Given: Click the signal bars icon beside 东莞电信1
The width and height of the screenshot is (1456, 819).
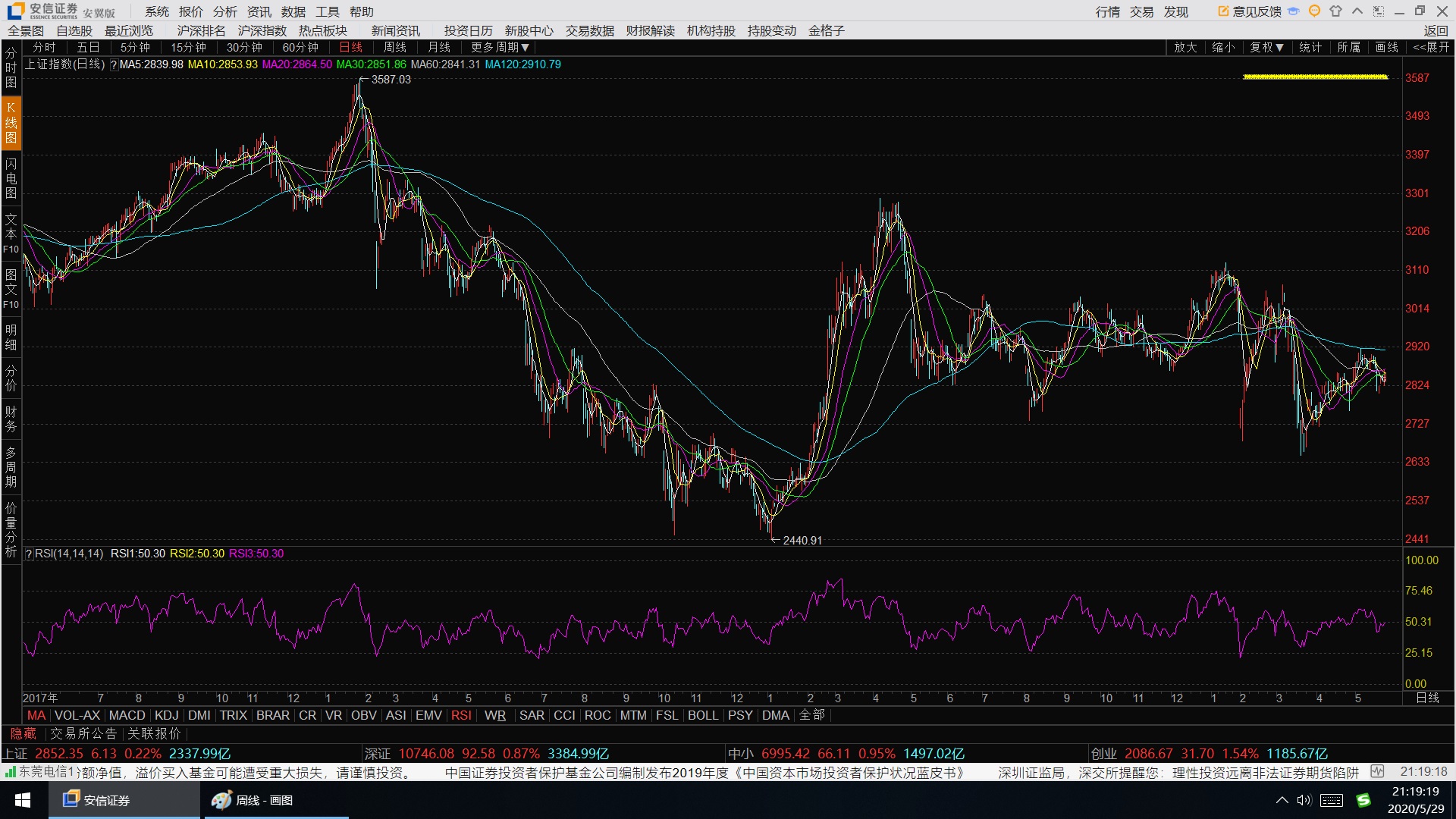Looking at the screenshot, I should pyautogui.click(x=11, y=772).
